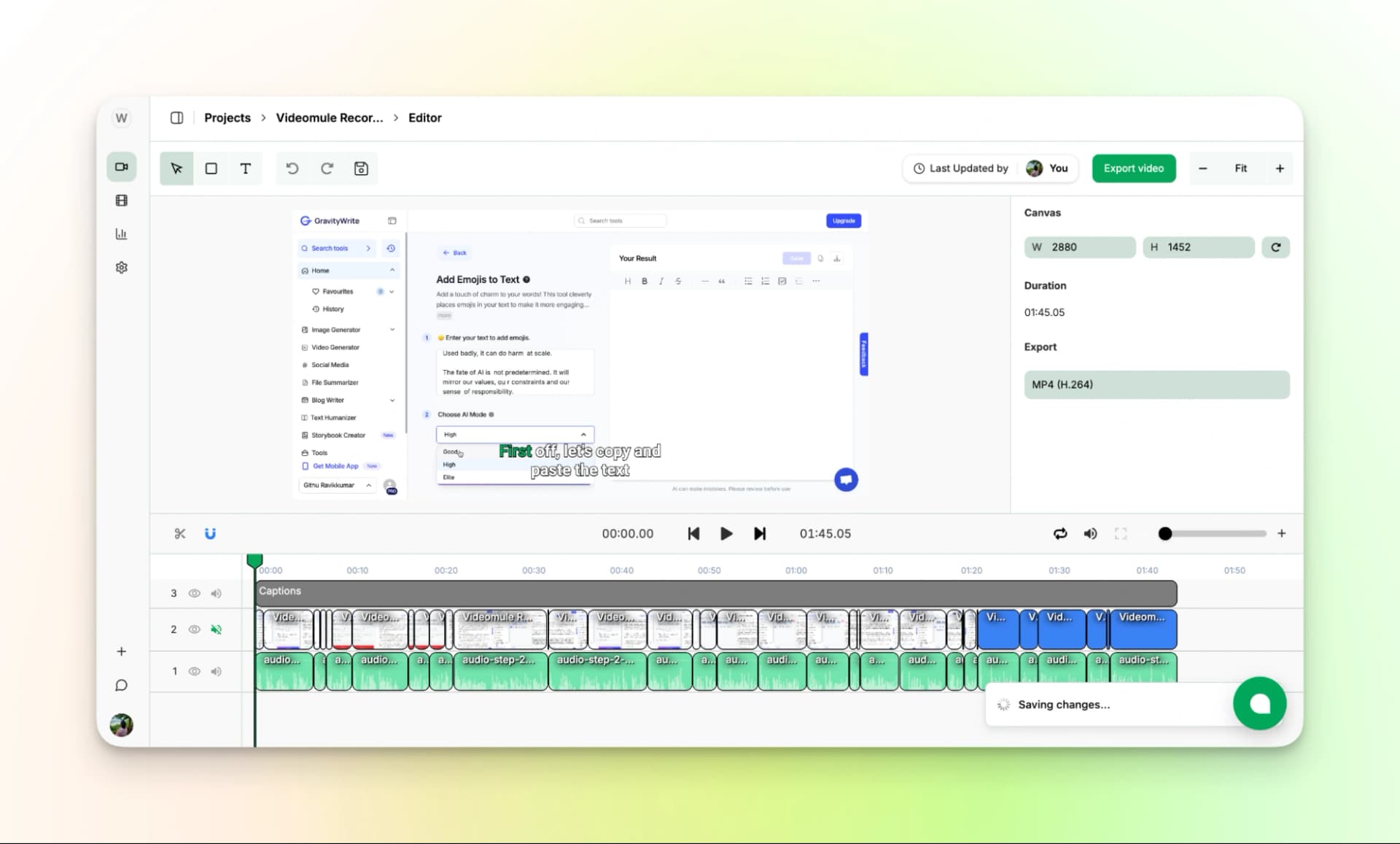The image size is (1400, 844).
Task: Unmute track 2 audio
Action: (216, 629)
